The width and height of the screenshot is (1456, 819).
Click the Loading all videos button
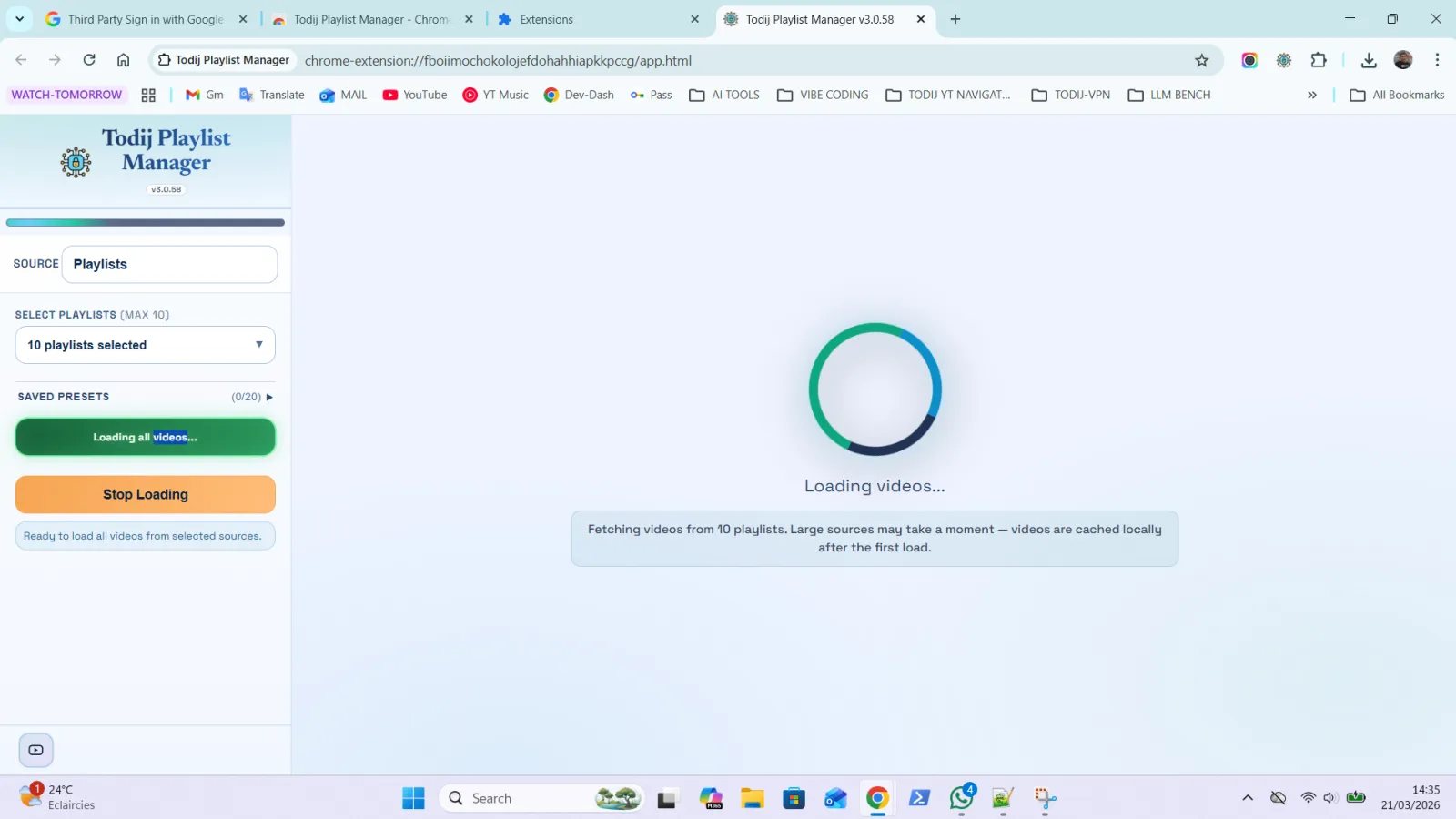pos(146,437)
